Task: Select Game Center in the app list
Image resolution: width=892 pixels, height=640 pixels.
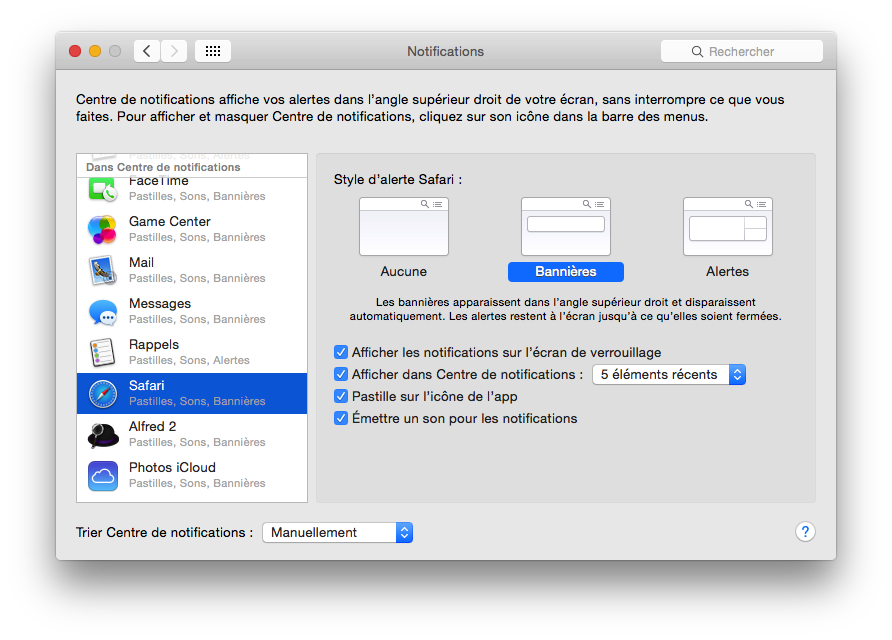Action: (192, 229)
